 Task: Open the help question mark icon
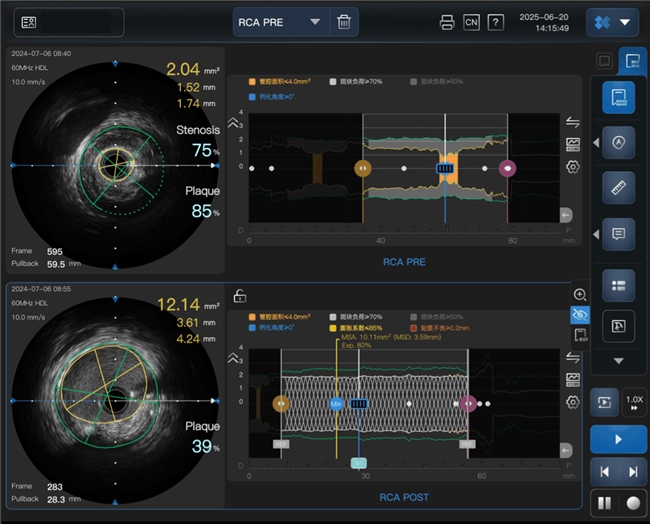(495, 22)
